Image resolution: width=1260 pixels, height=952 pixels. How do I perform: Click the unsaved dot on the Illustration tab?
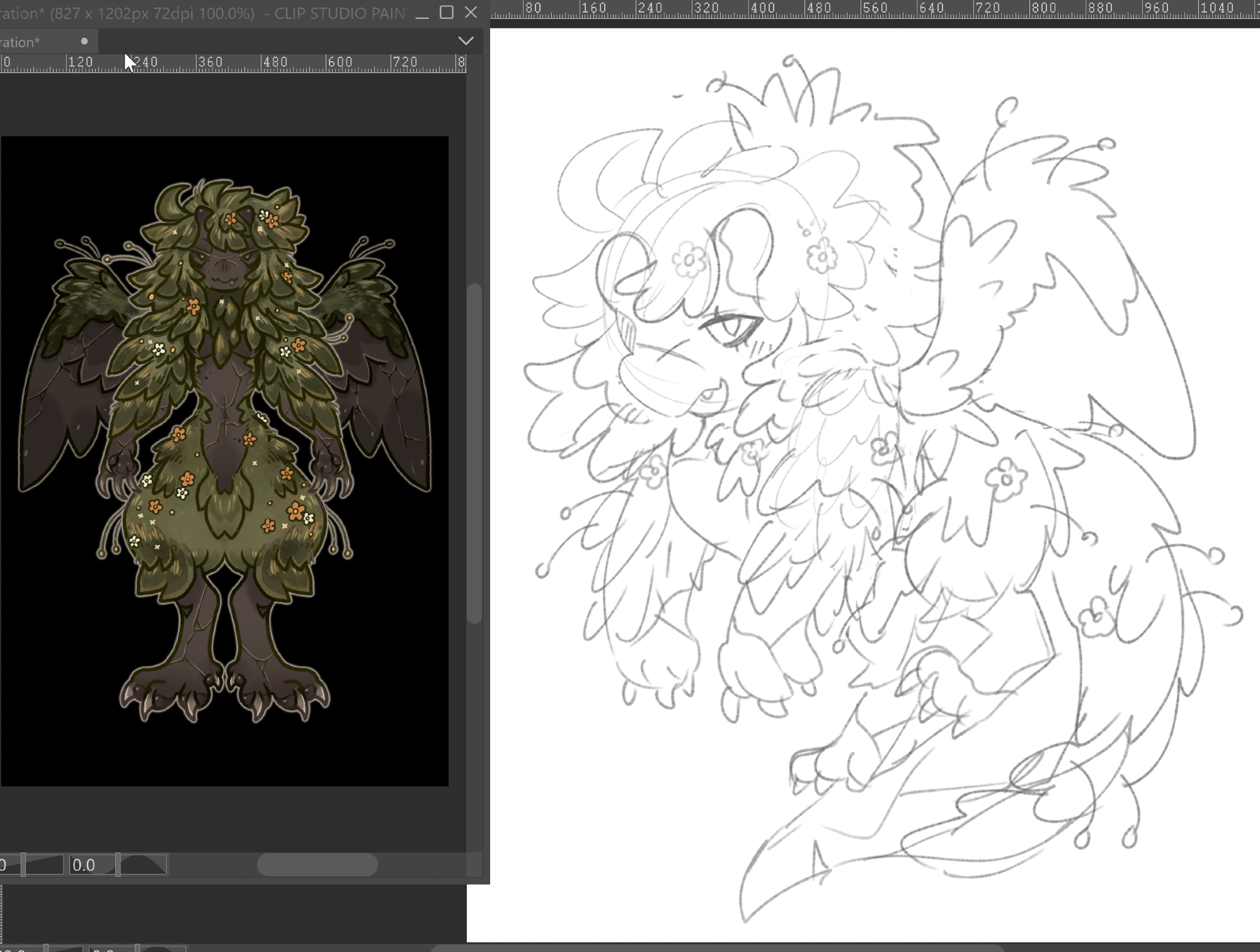[84, 42]
